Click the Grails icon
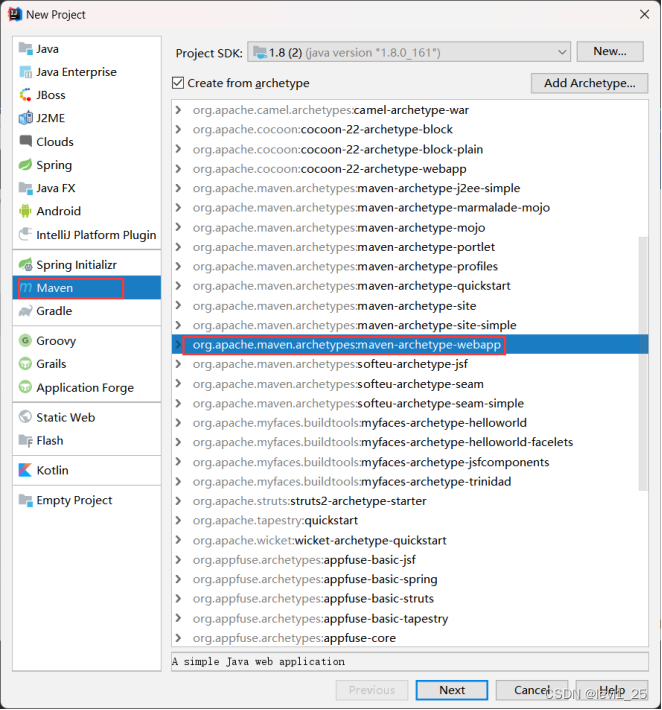The image size is (662, 710). [25, 364]
